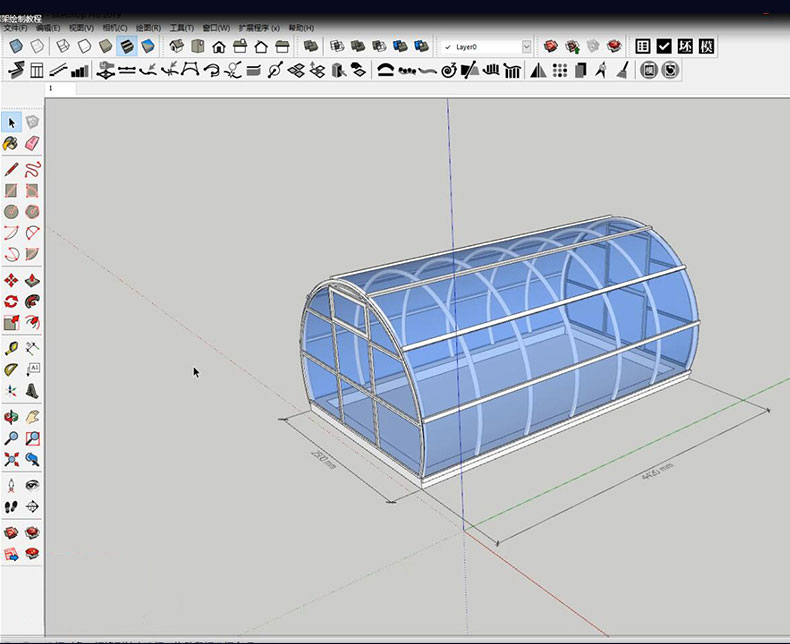Enable Shaded with Textures style
Image resolution: width=790 pixels, height=644 pixels.
127,46
